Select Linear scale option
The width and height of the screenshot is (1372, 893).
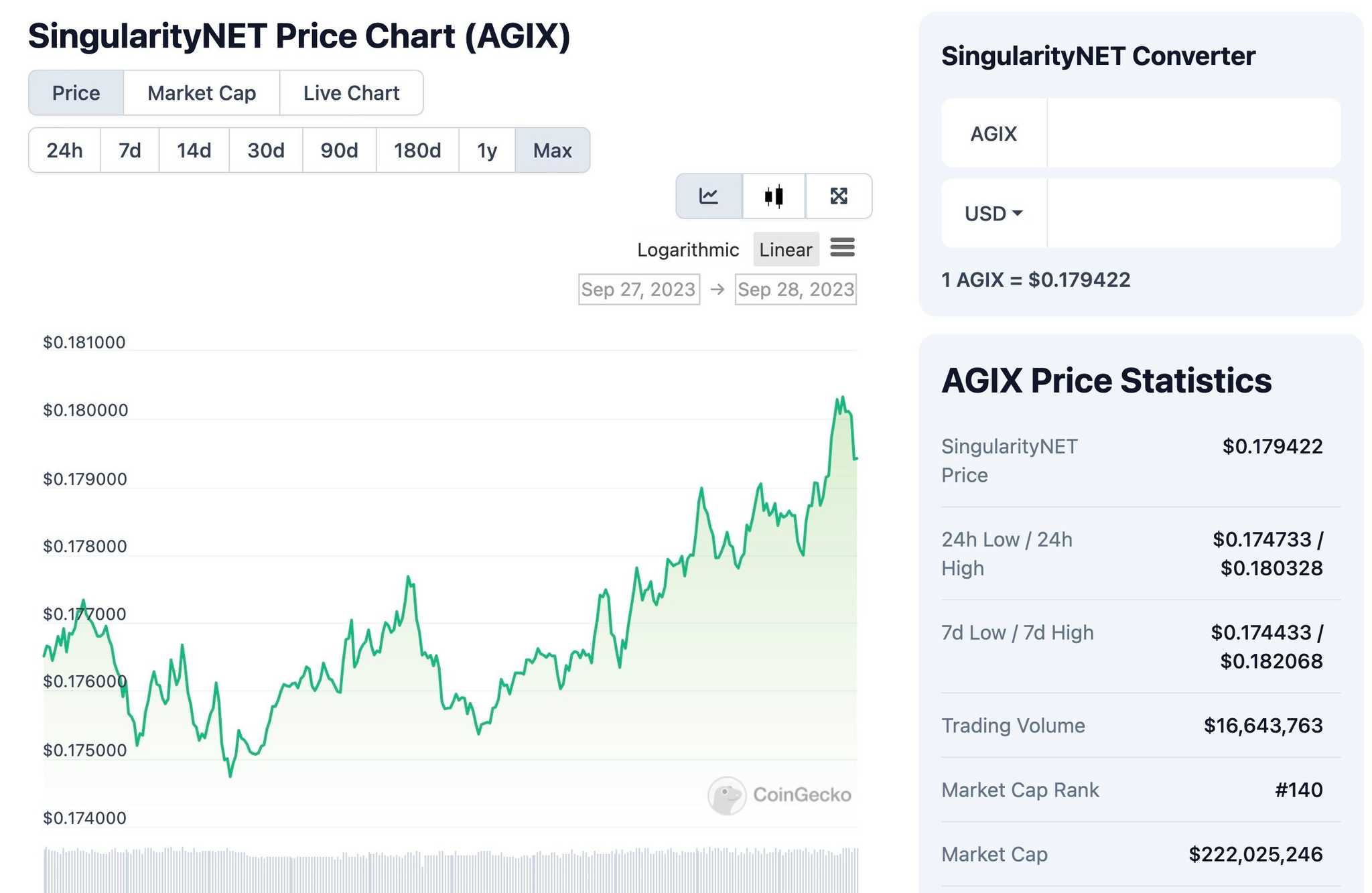[786, 250]
